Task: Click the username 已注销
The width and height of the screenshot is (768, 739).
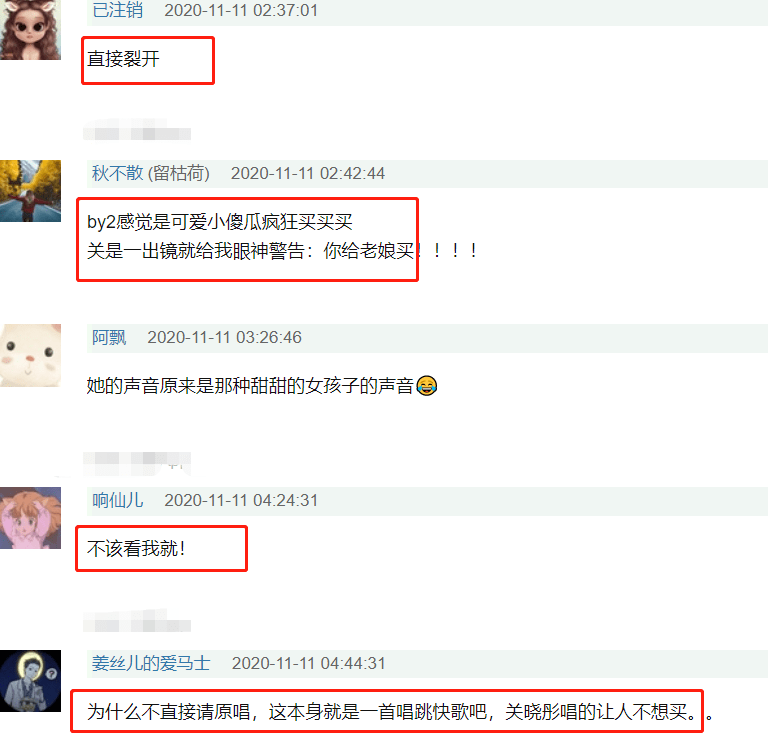Action: [x=118, y=10]
